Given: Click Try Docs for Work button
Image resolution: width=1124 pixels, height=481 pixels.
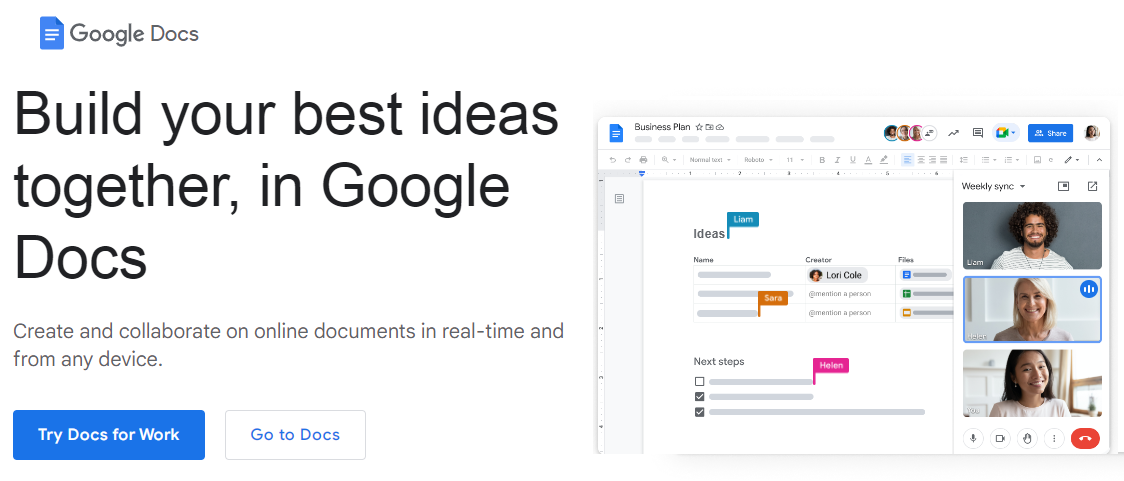Looking at the screenshot, I should coord(109,434).
